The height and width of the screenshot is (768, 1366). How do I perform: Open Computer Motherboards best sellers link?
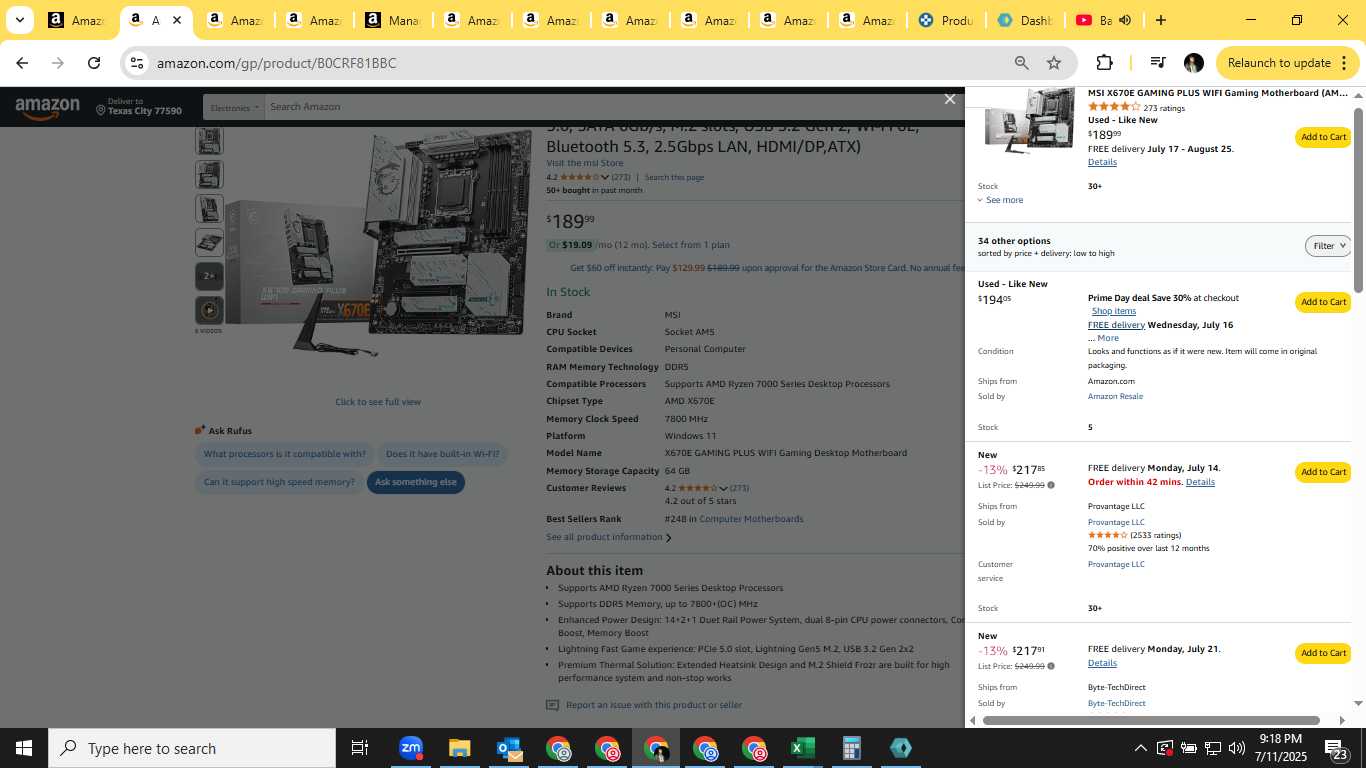pos(751,519)
